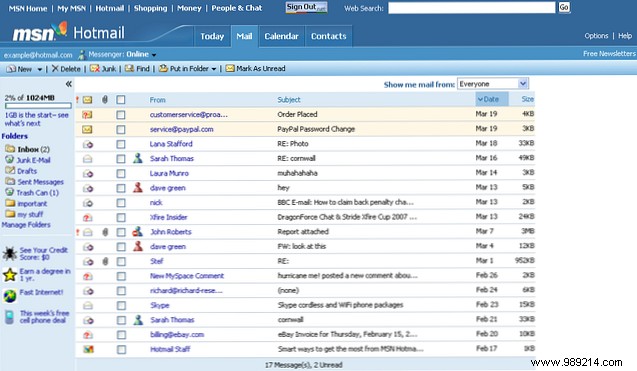The image size is (637, 371).
Task: Open the Messenger Online status dropdown
Action: [x=154, y=55]
